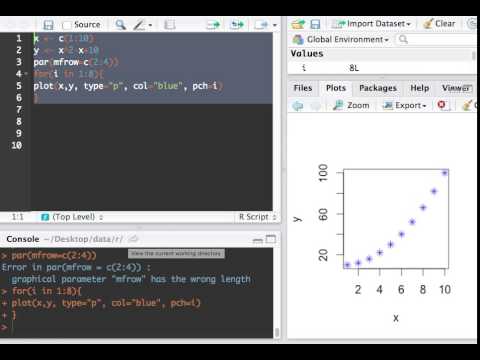The width and height of the screenshot is (480, 360).
Task: Source the active document
Action: pos(262,25)
